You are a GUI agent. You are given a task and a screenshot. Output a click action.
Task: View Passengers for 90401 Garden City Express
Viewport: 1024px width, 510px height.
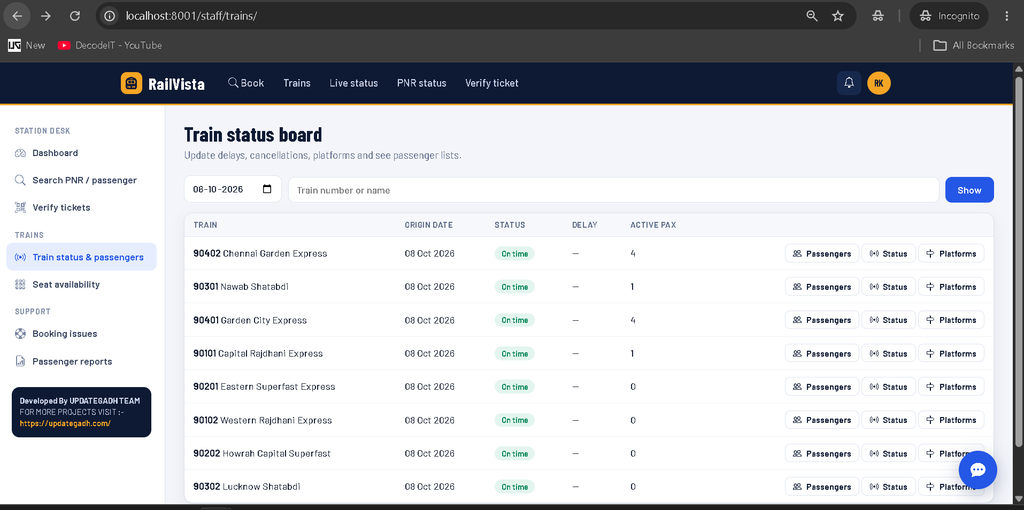click(822, 320)
